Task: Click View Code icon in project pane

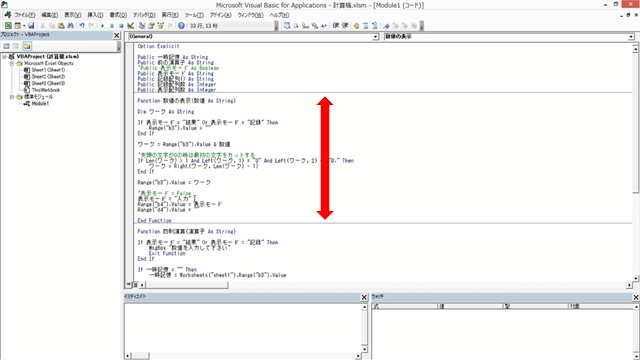Action: coord(7,46)
